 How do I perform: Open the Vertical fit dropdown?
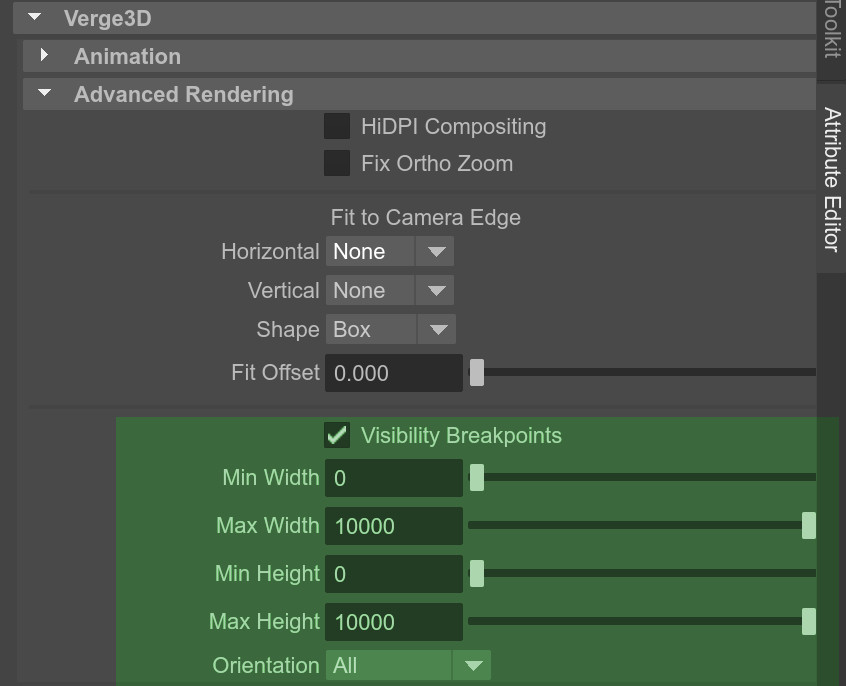tap(390, 290)
